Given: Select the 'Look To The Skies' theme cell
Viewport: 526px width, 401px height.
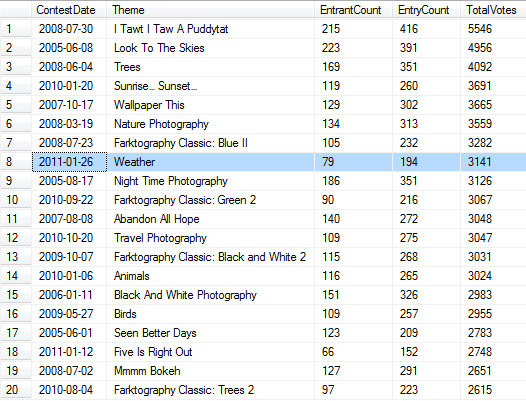Looking at the screenshot, I should 210,48.
